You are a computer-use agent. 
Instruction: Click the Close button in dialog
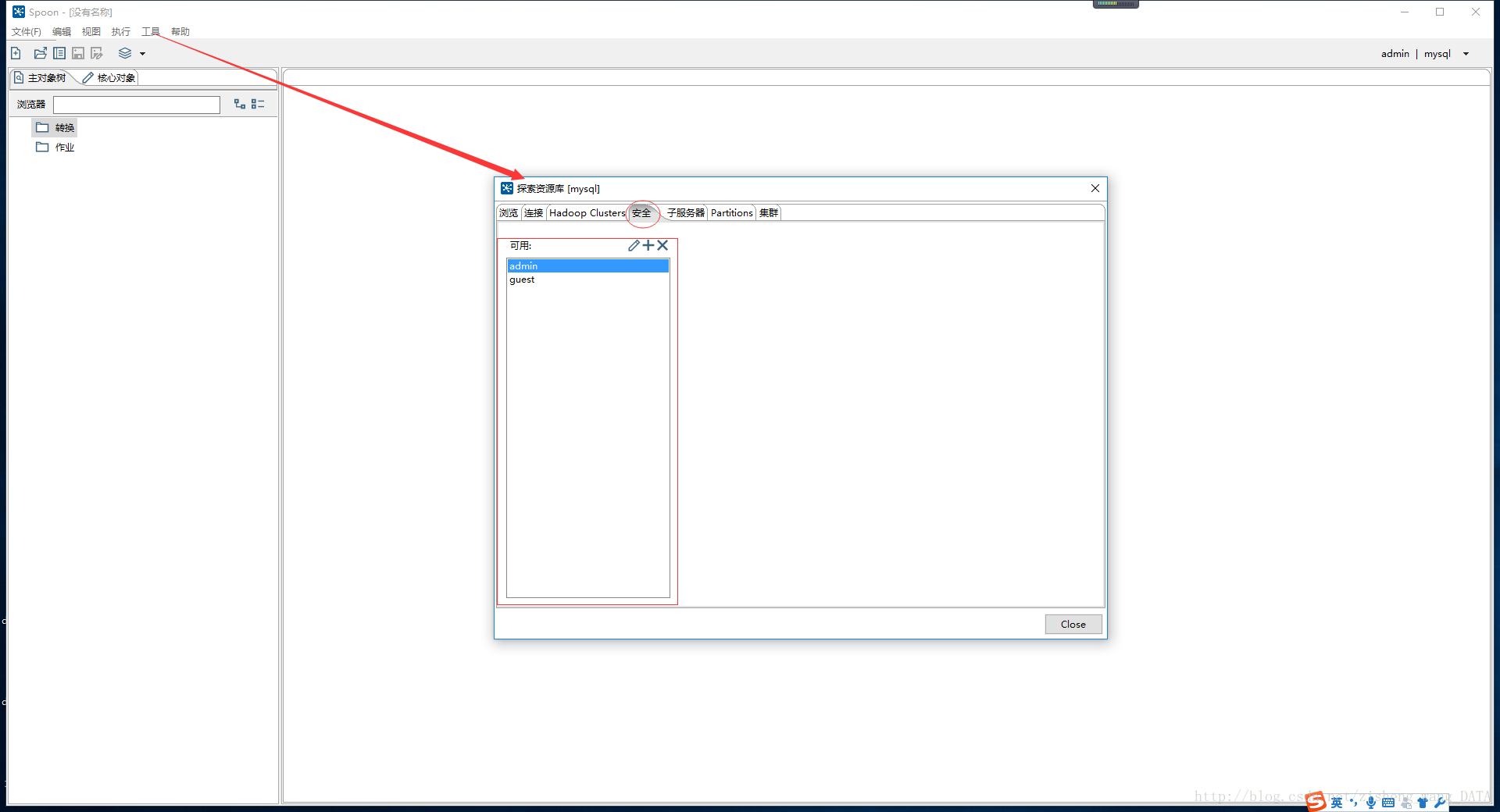(x=1073, y=625)
